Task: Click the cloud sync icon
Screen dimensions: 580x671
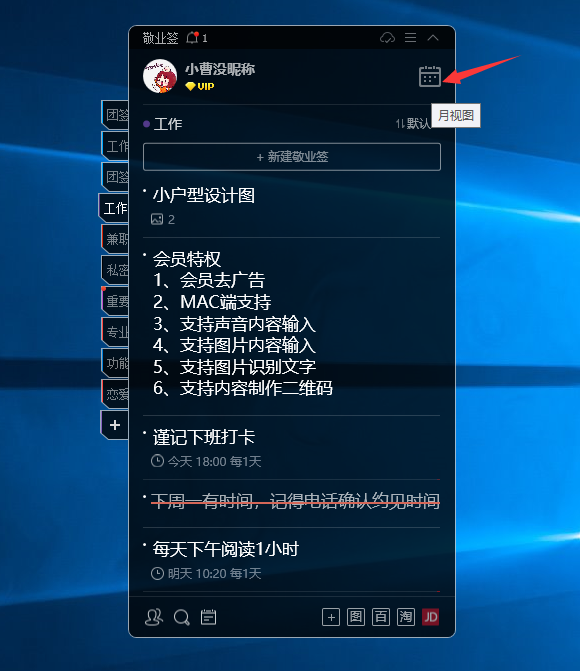Action: (x=387, y=38)
